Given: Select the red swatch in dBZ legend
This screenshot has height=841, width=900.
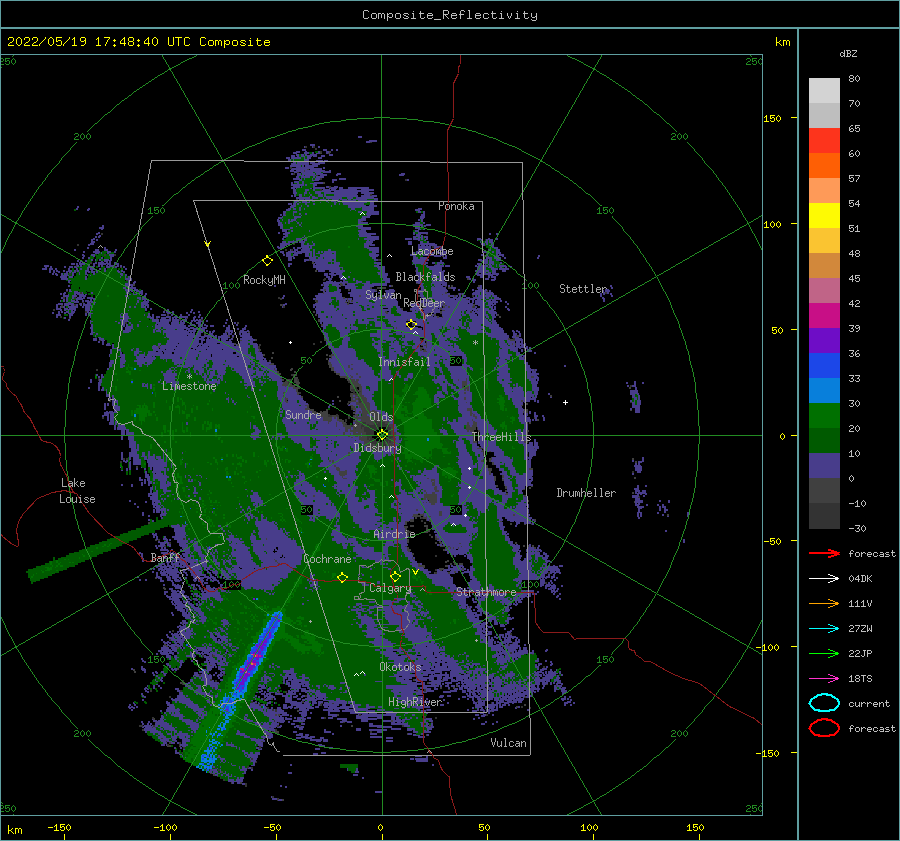Looking at the screenshot, I should coord(824,140).
